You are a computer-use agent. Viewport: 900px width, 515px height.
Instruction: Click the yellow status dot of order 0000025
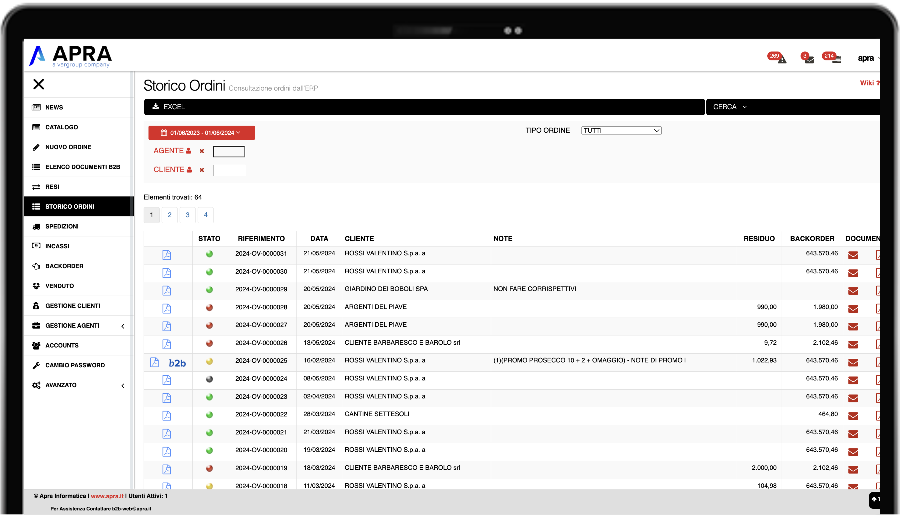pyautogui.click(x=210, y=361)
